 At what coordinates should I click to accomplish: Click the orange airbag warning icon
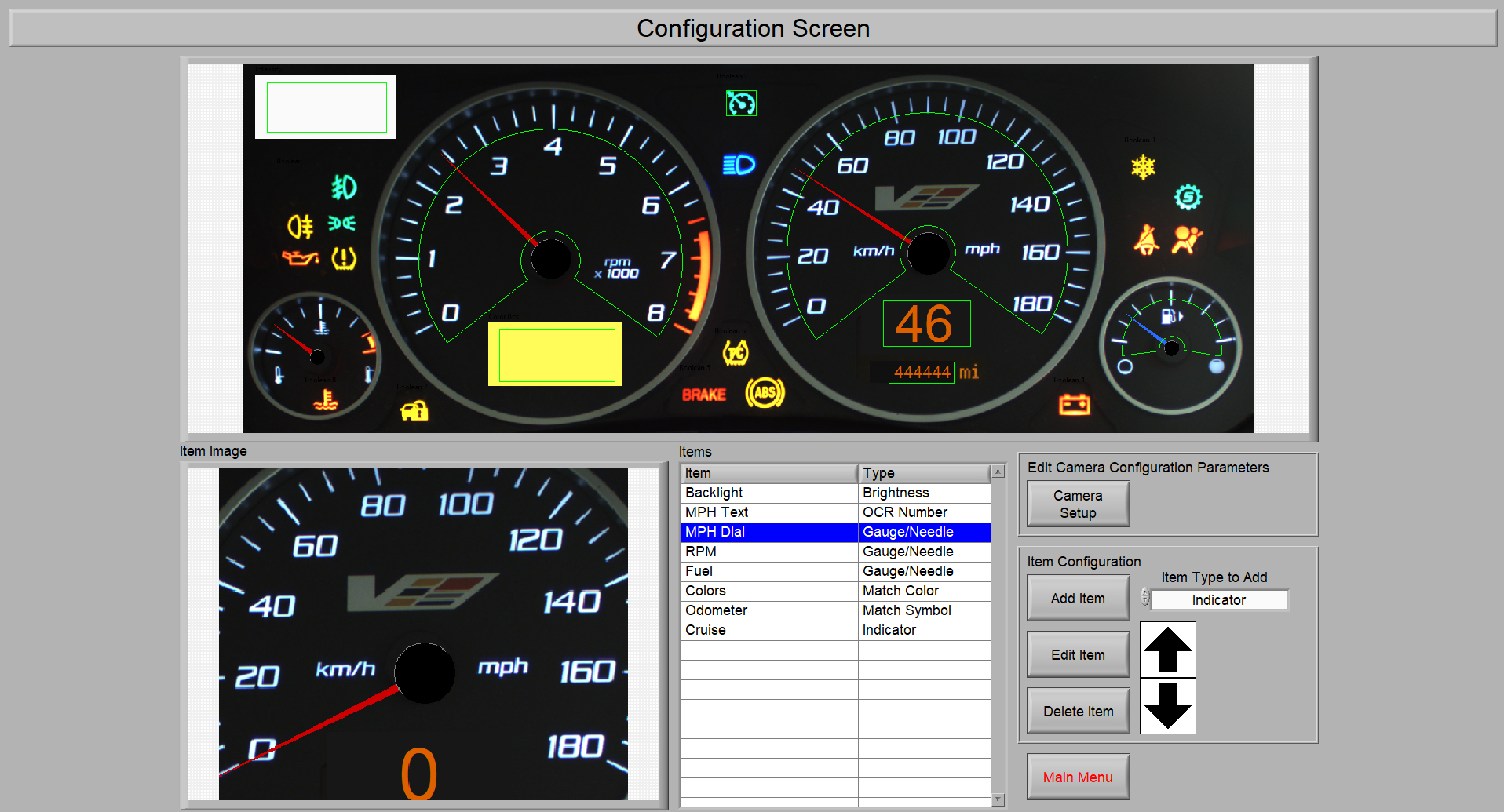point(1186,239)
